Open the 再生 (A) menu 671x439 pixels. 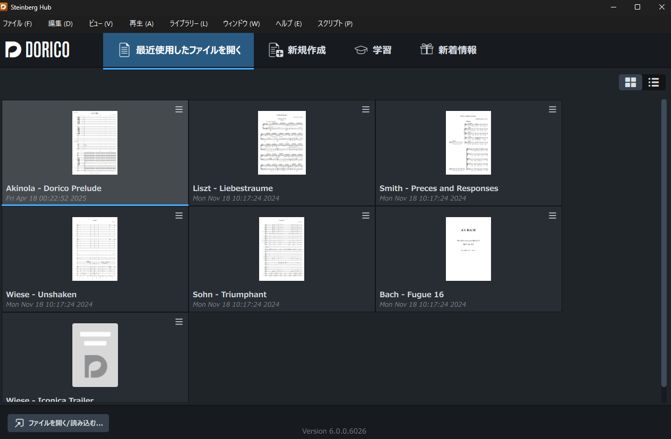(x=141, y=24)
